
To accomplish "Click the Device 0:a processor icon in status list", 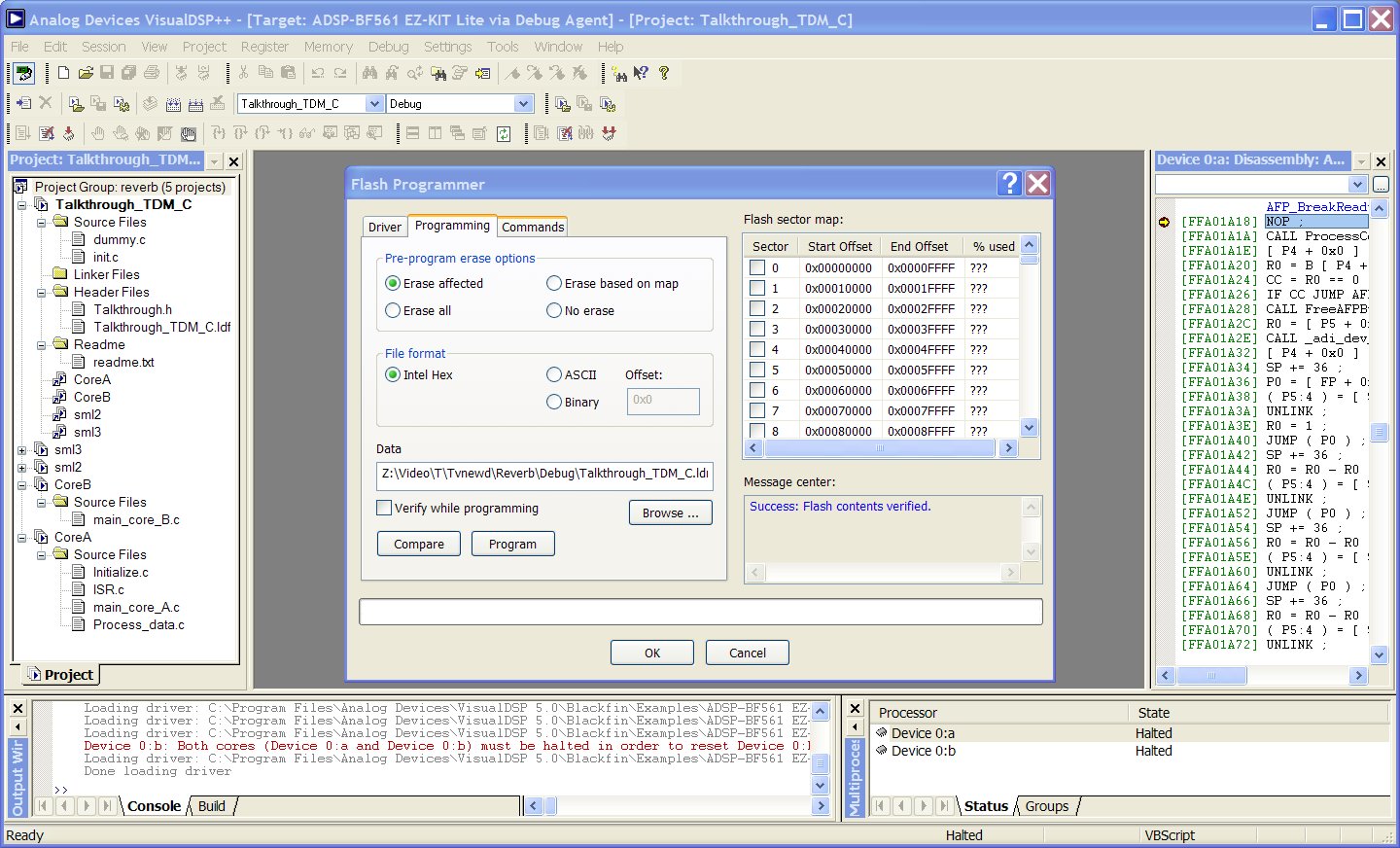I will pyautogui.click(x=882, y=733).
